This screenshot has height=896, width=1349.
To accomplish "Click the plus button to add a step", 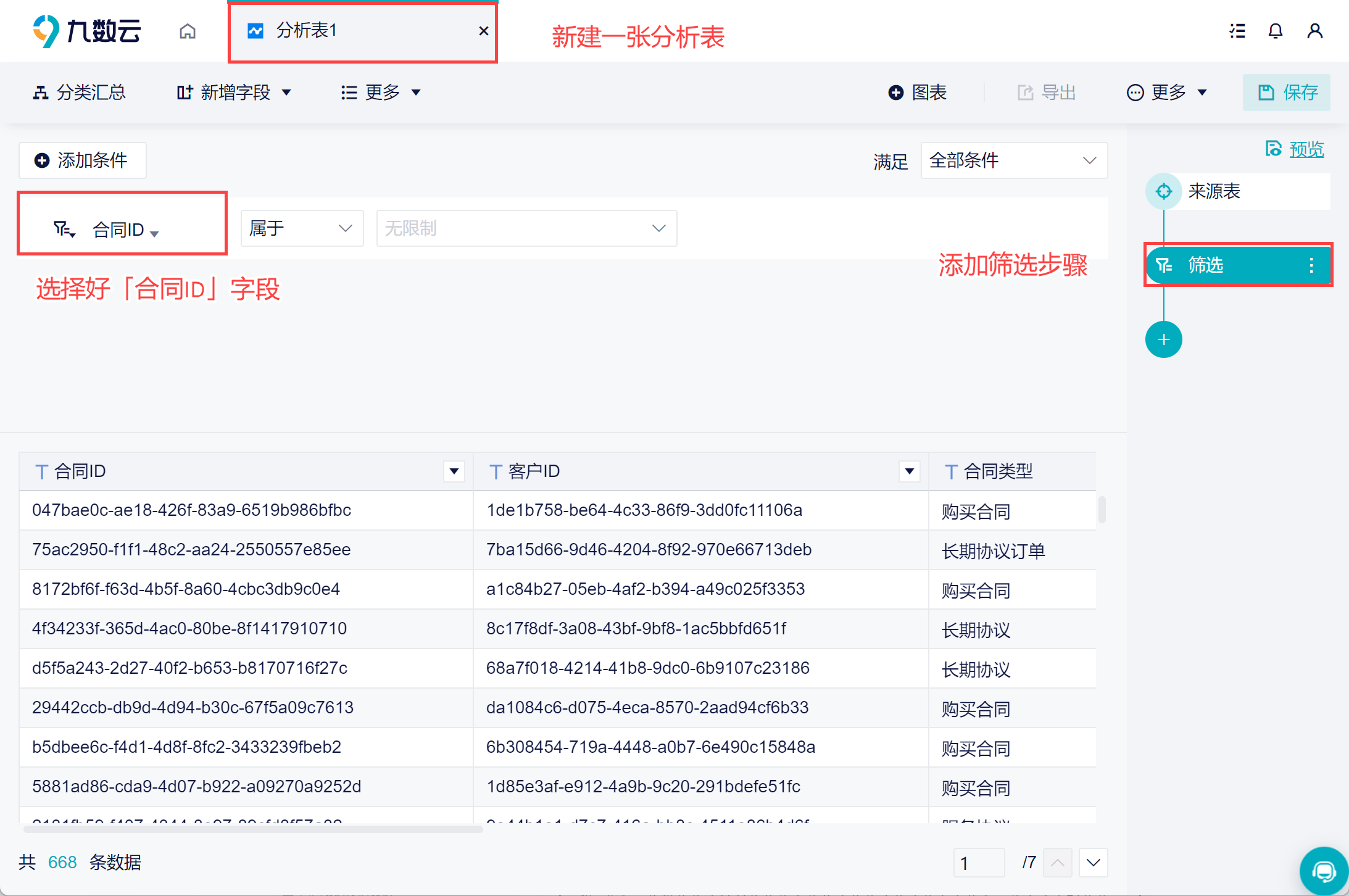I will pos(1163,339).
